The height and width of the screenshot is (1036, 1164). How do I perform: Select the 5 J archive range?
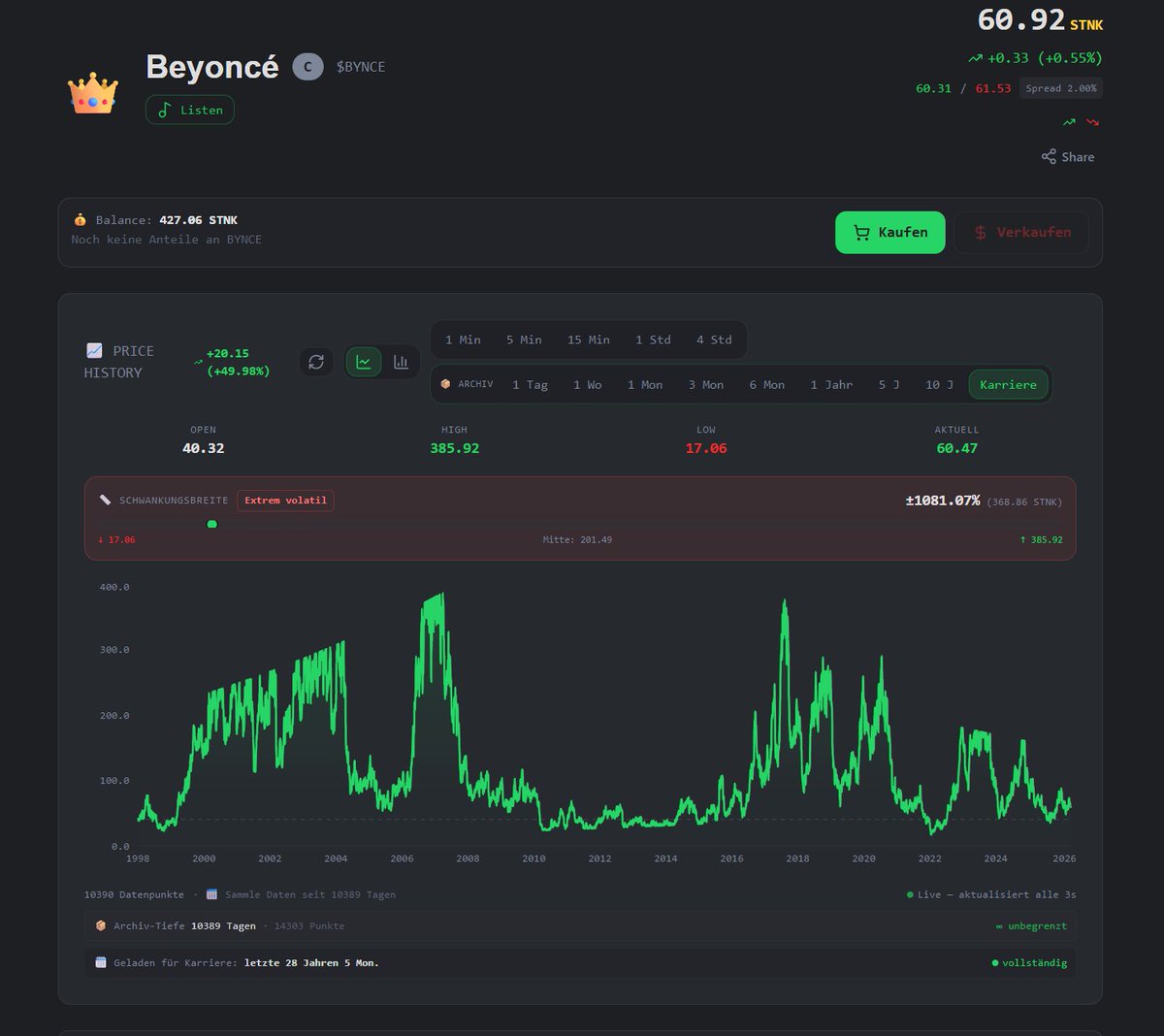pyautogui.click(x=889, y=384)
